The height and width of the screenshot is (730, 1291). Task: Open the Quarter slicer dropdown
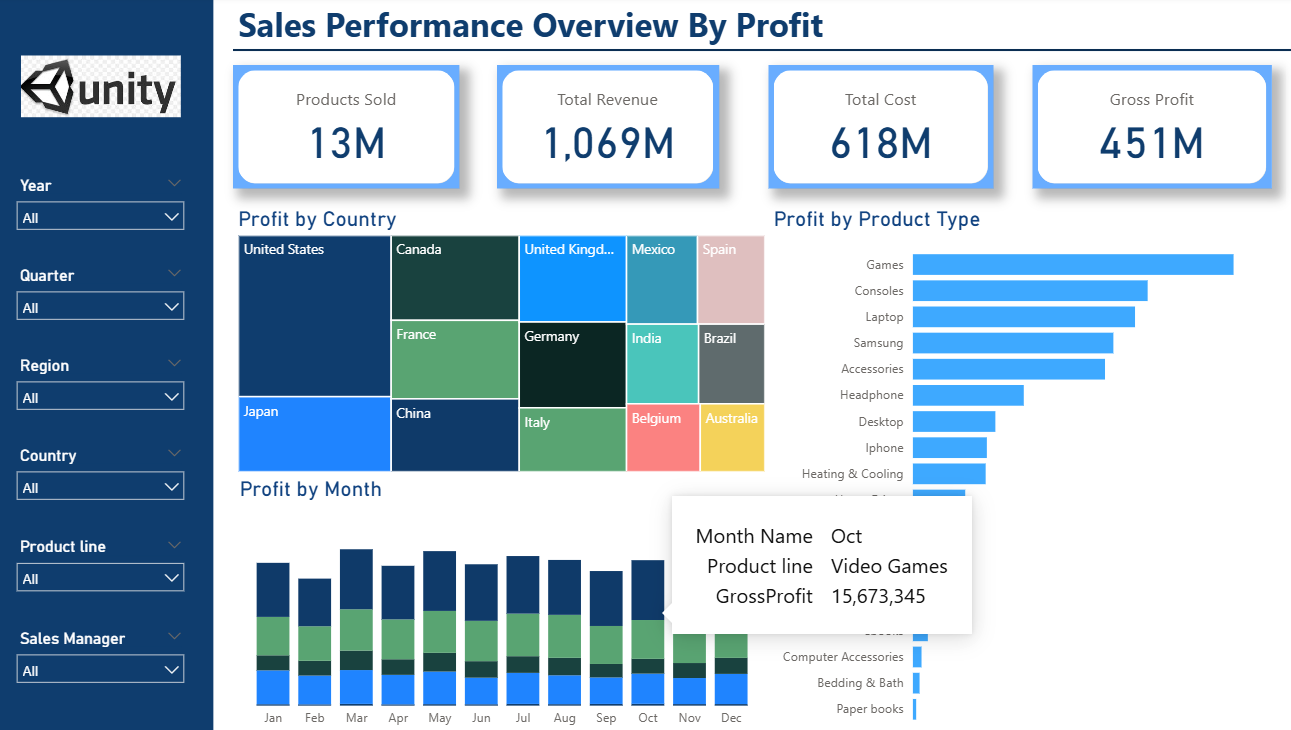coord(100,307)
